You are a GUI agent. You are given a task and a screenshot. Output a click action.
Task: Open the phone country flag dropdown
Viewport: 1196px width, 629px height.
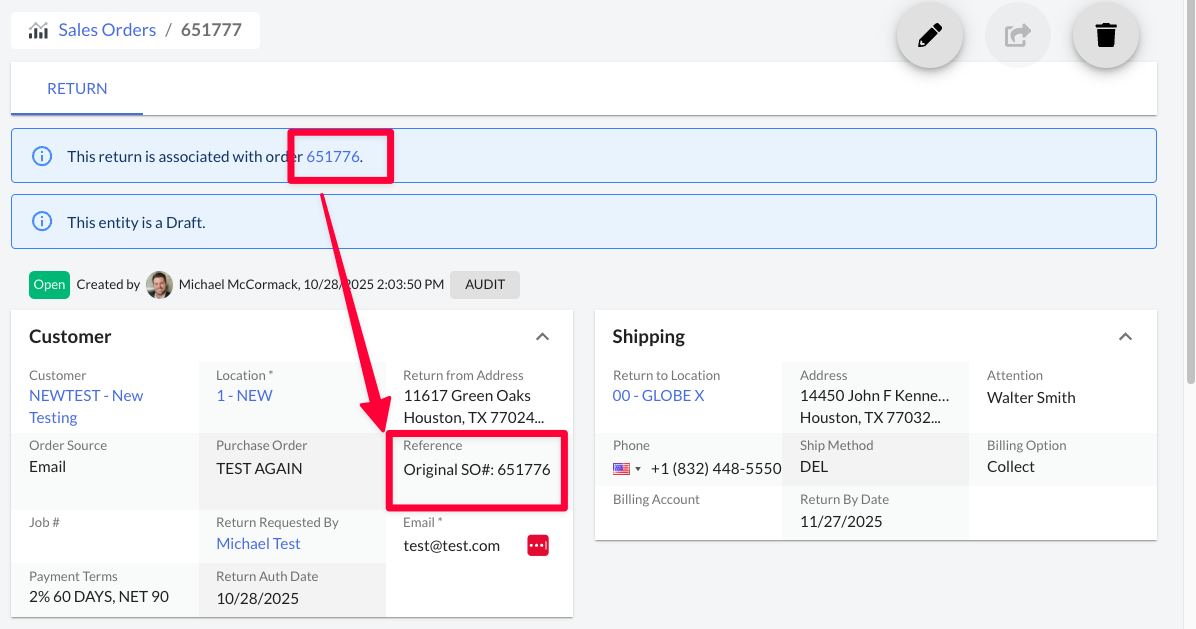(627, 469)
